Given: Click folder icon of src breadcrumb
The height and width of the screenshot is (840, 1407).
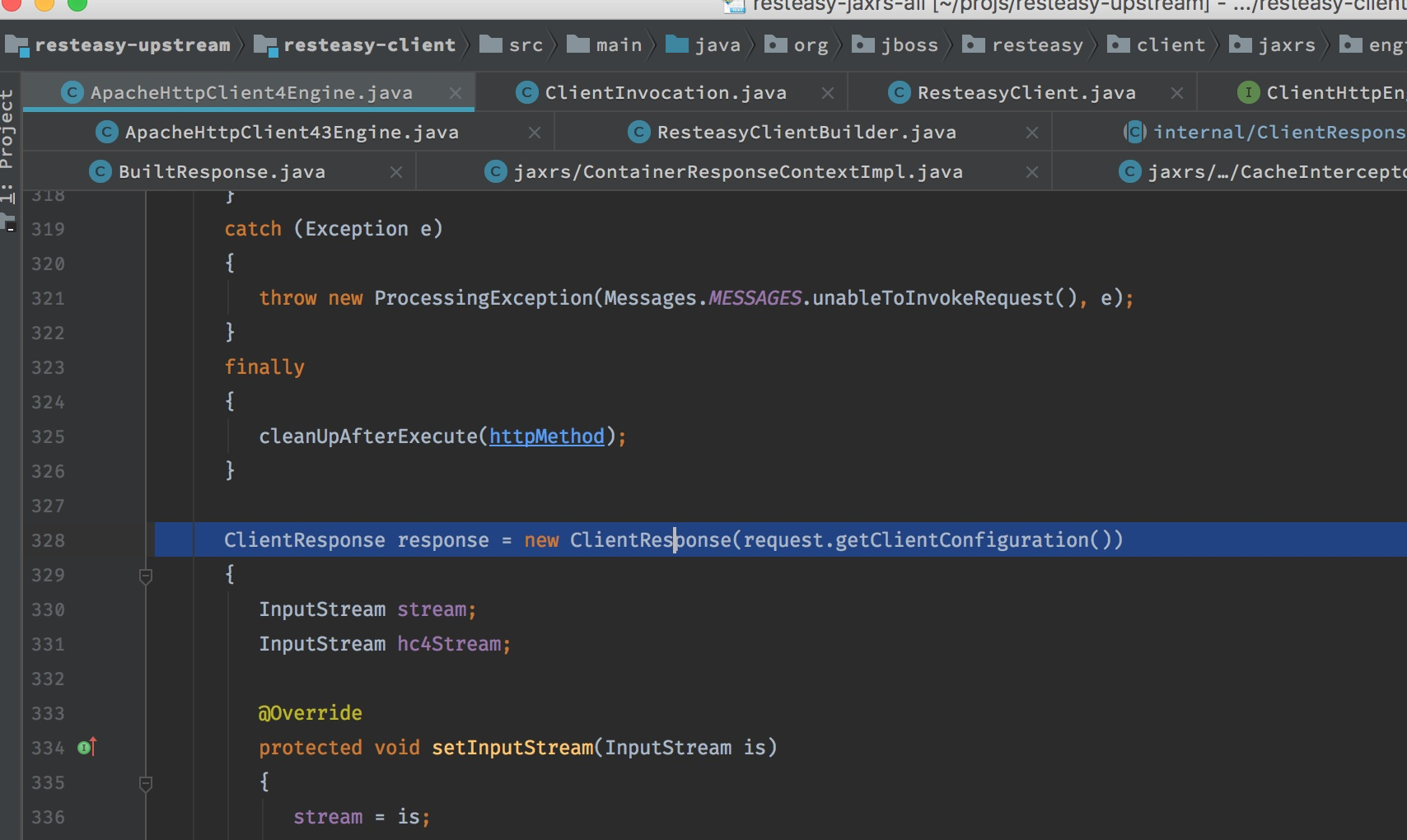Looking at the screenshot, I should coord(491,44).
